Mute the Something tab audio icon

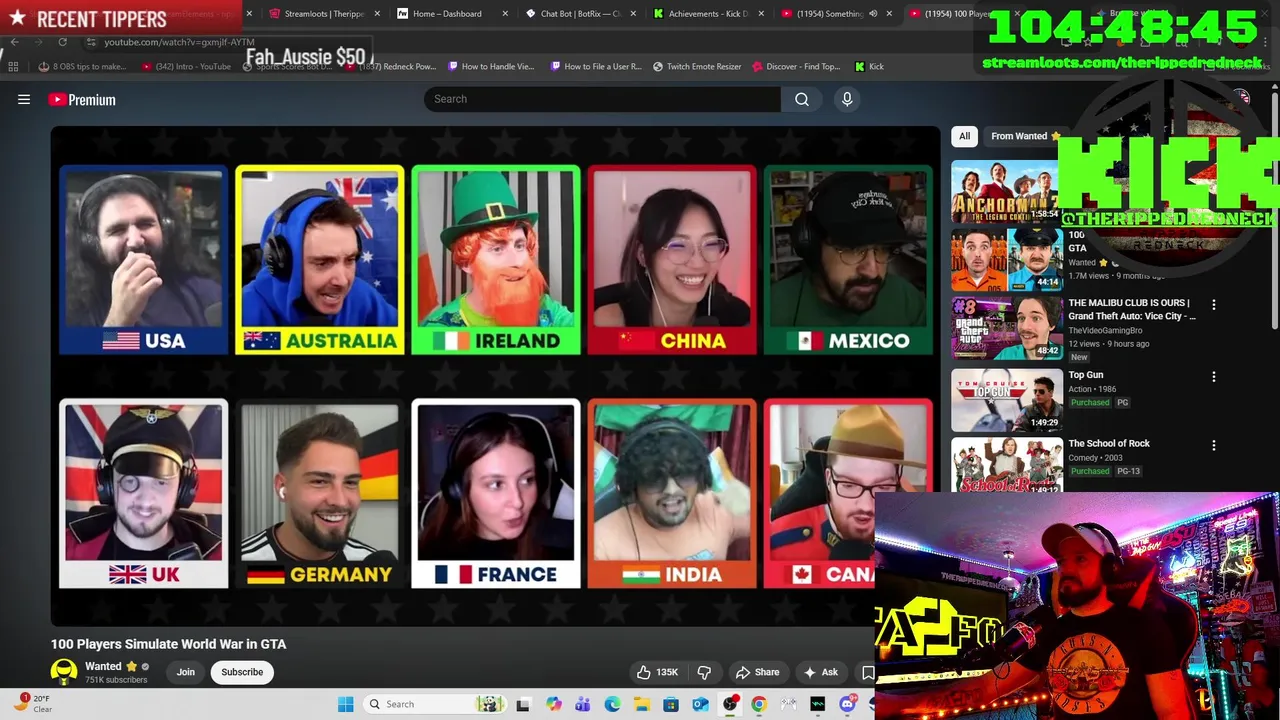[873, 14]
